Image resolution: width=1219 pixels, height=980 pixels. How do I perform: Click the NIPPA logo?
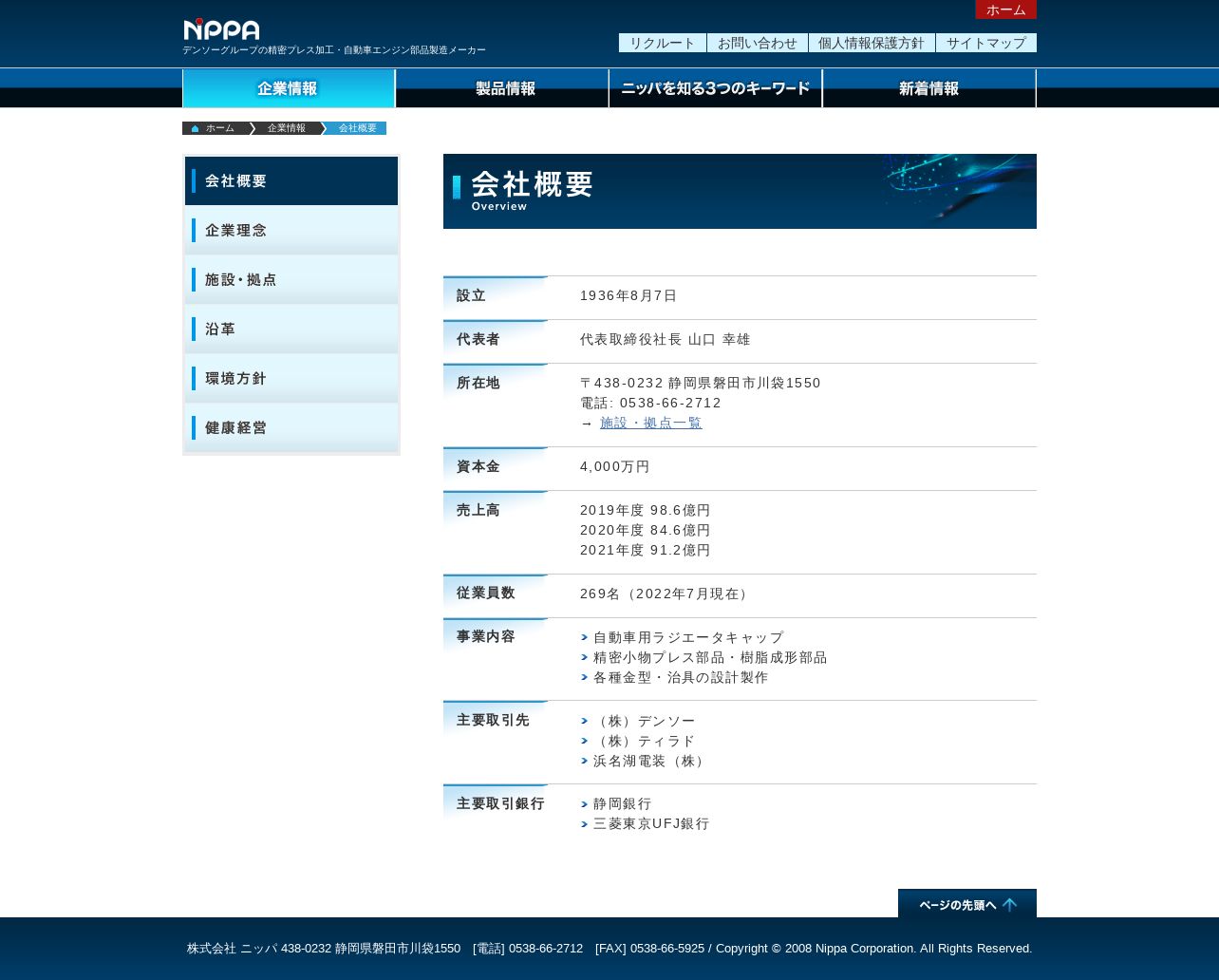tap(221, 29)
